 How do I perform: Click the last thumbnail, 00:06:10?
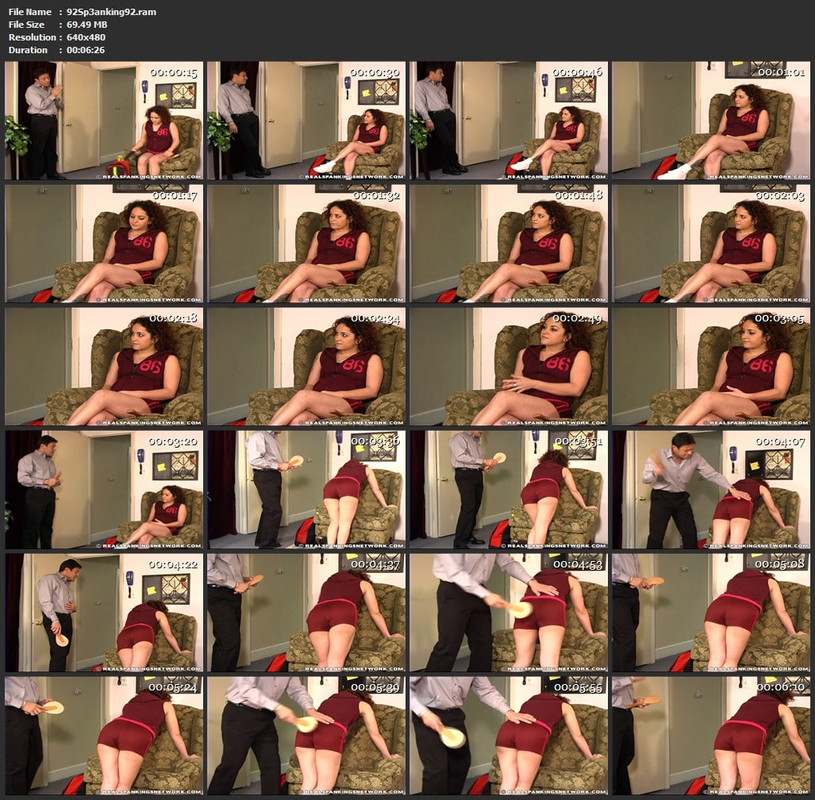(711, 736)
